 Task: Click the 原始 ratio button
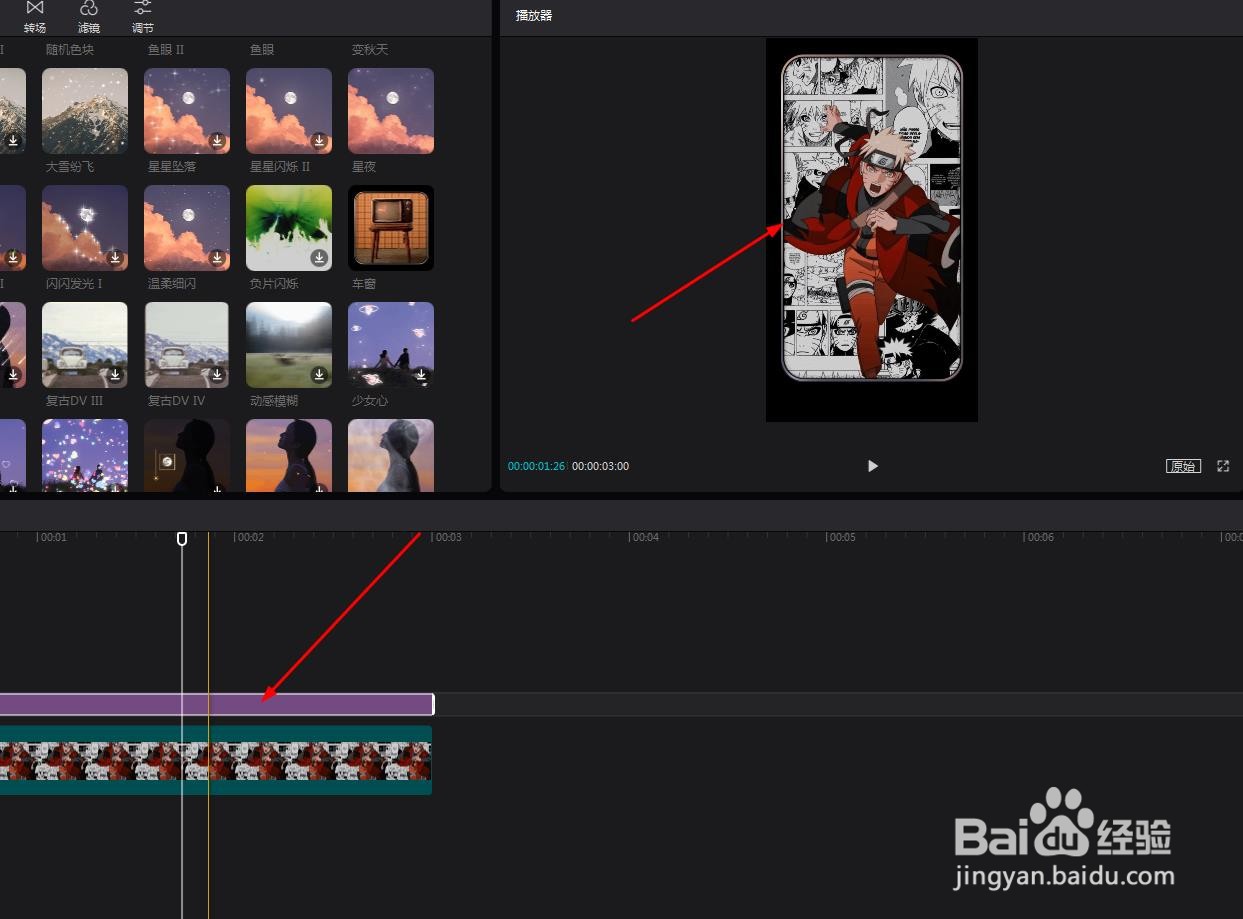pos(1184,466)
